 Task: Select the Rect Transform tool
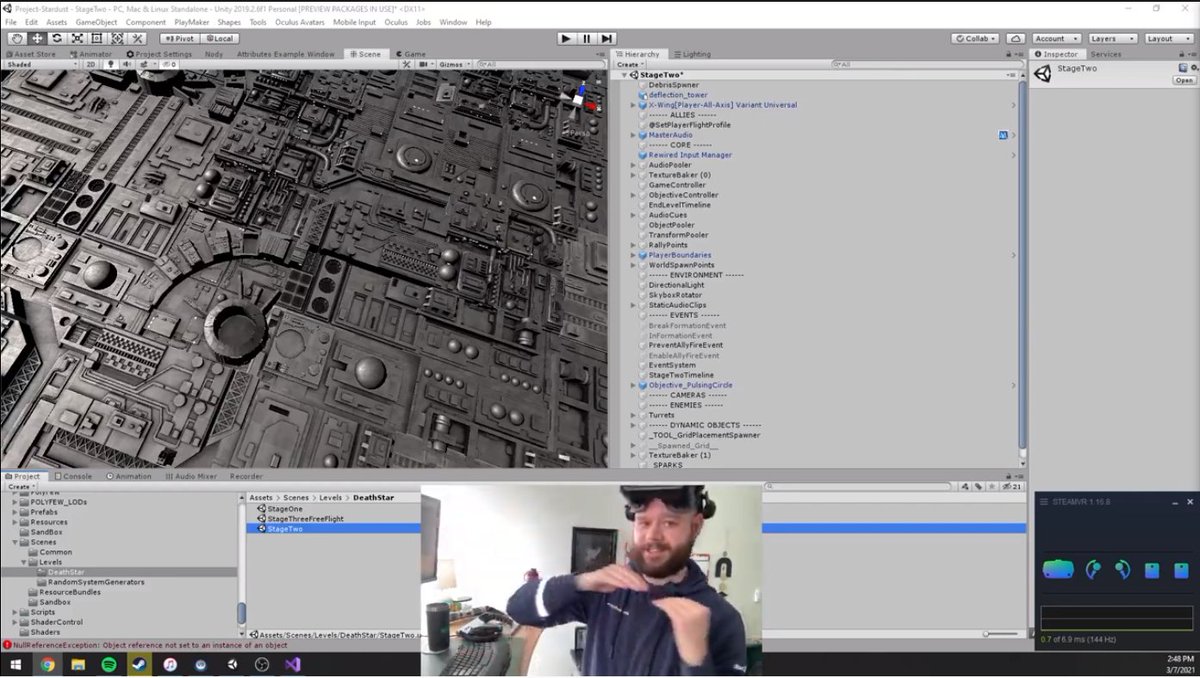[x=97, y=38]
